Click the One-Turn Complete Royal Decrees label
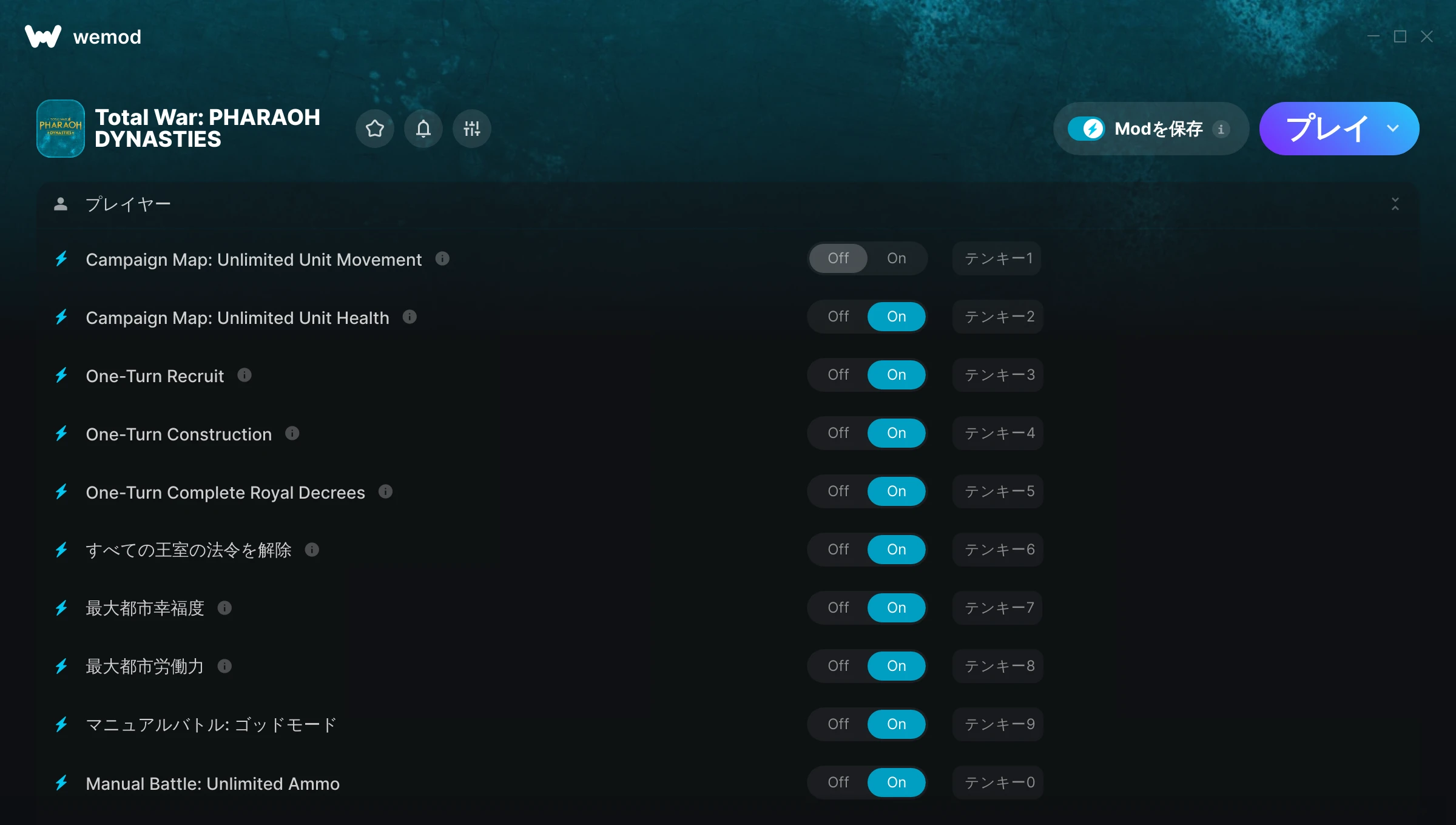The height and width of the screenshot is (825, 1456). point(226,493)
